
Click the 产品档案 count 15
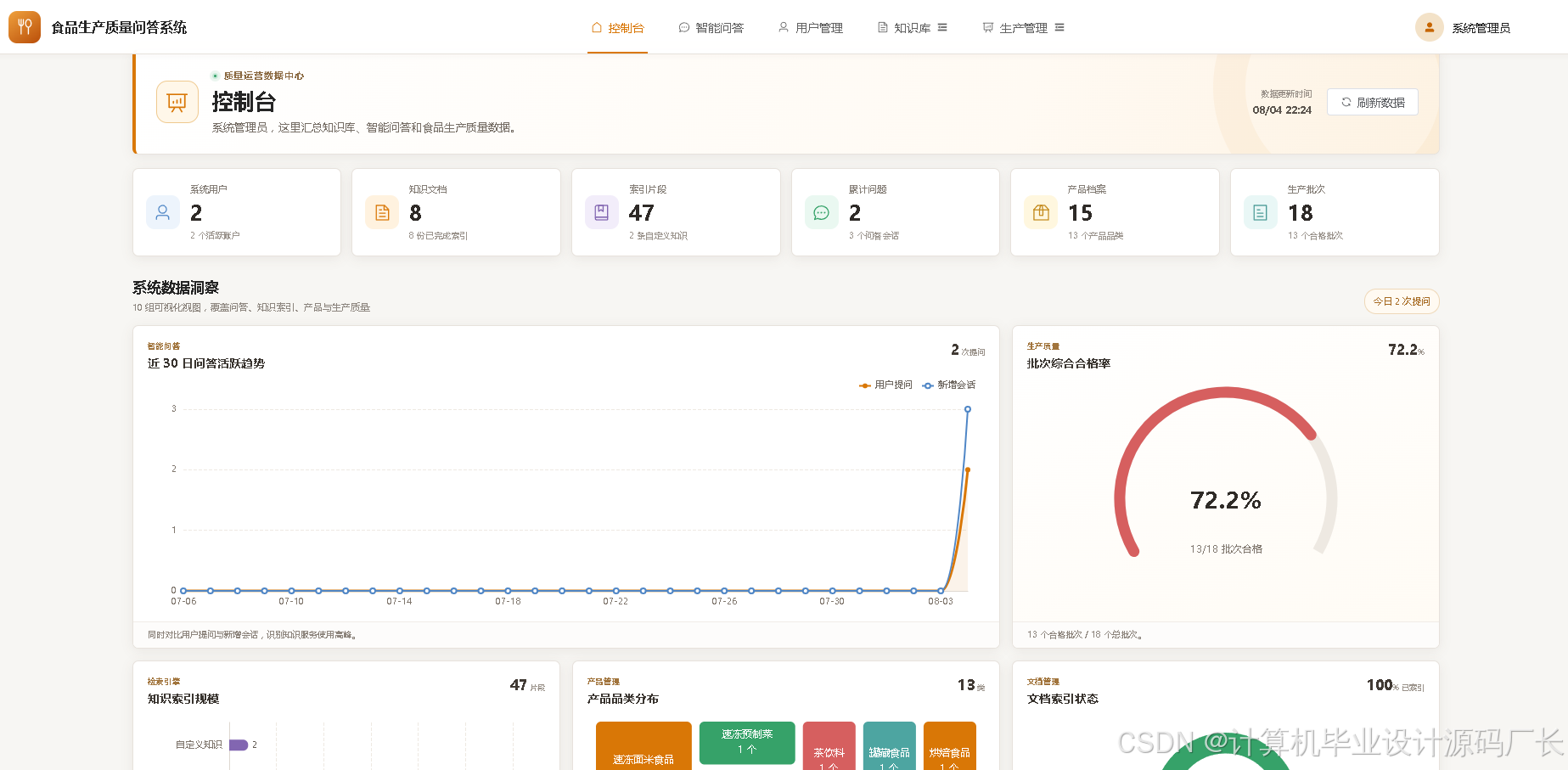[x=1081, y=212]
